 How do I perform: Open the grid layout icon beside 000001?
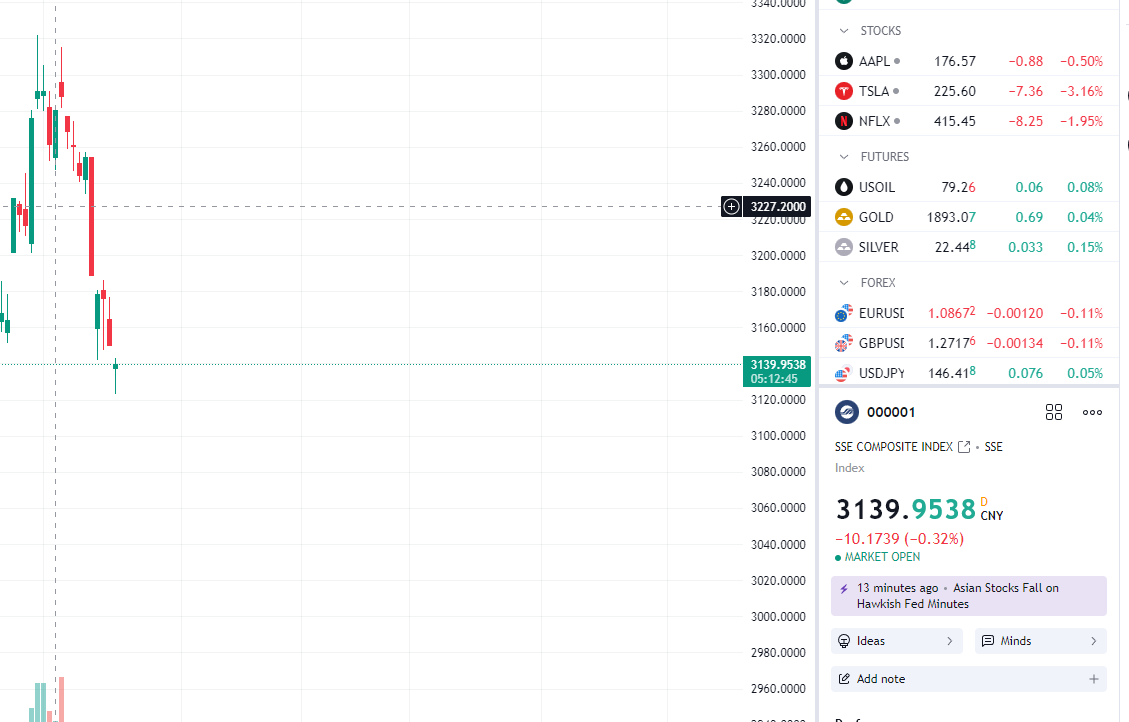1053,412
